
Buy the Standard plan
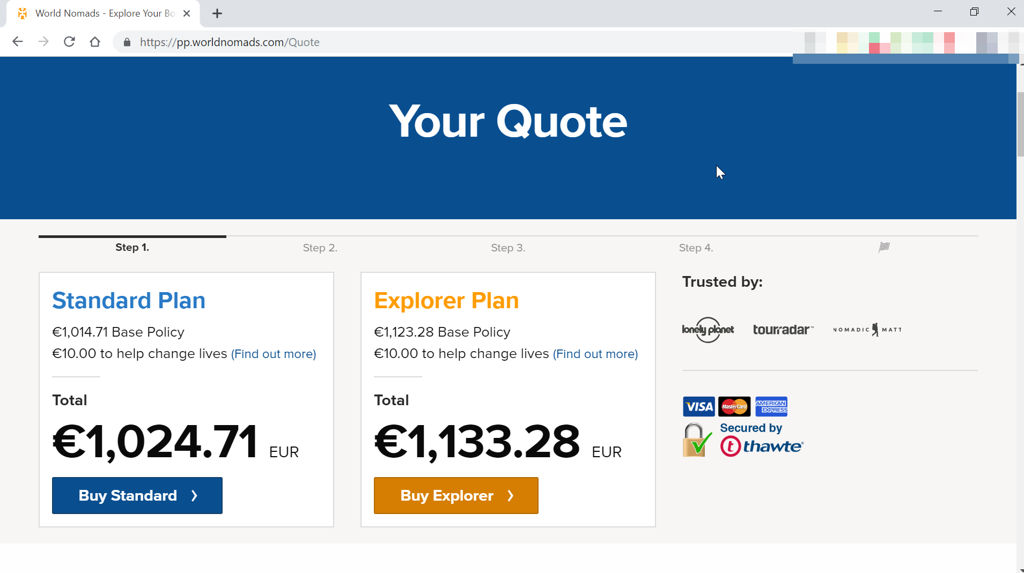137,495
